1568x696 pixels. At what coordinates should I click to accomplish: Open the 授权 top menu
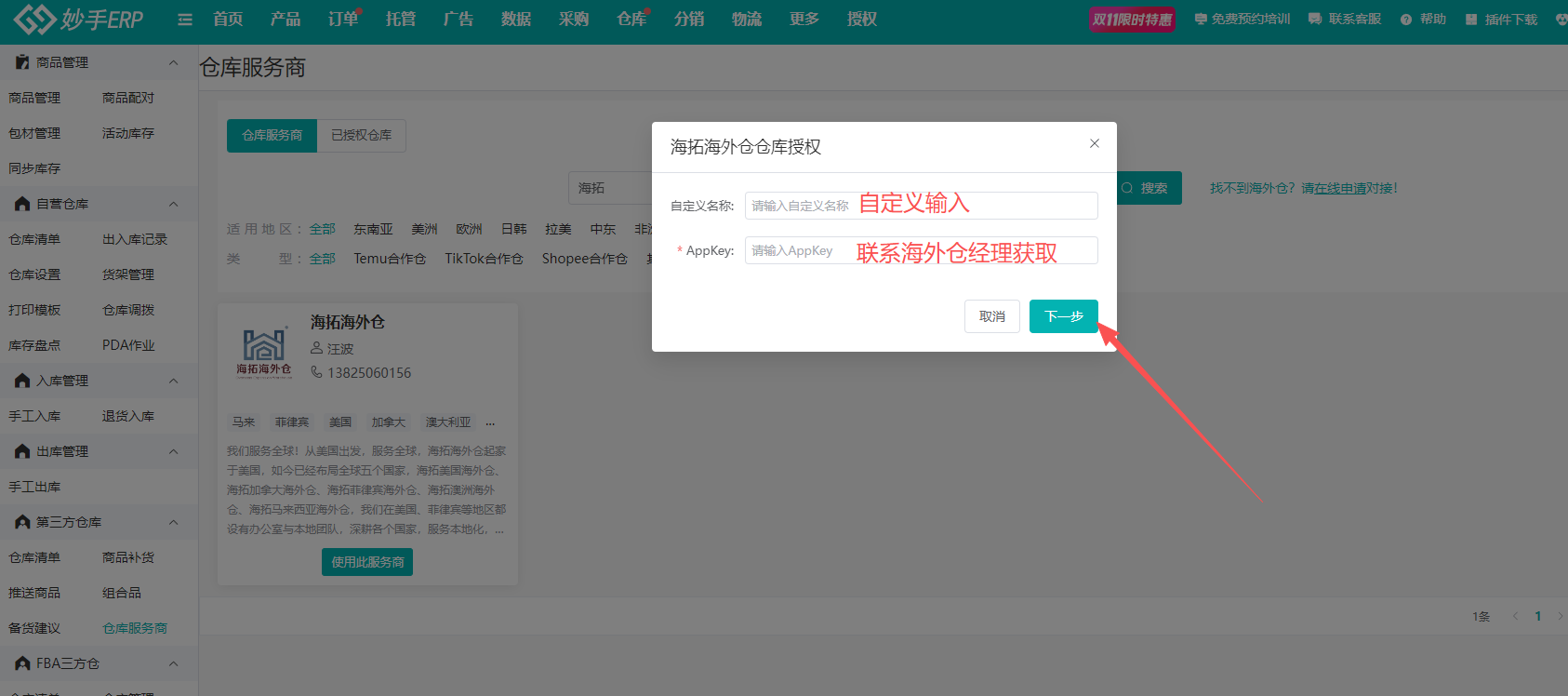click(862, 19)
